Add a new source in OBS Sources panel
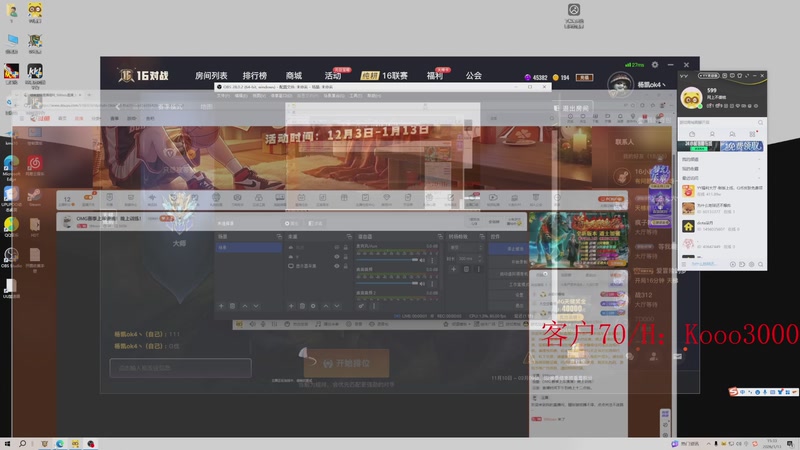800x450 pixels. (291, 306)
